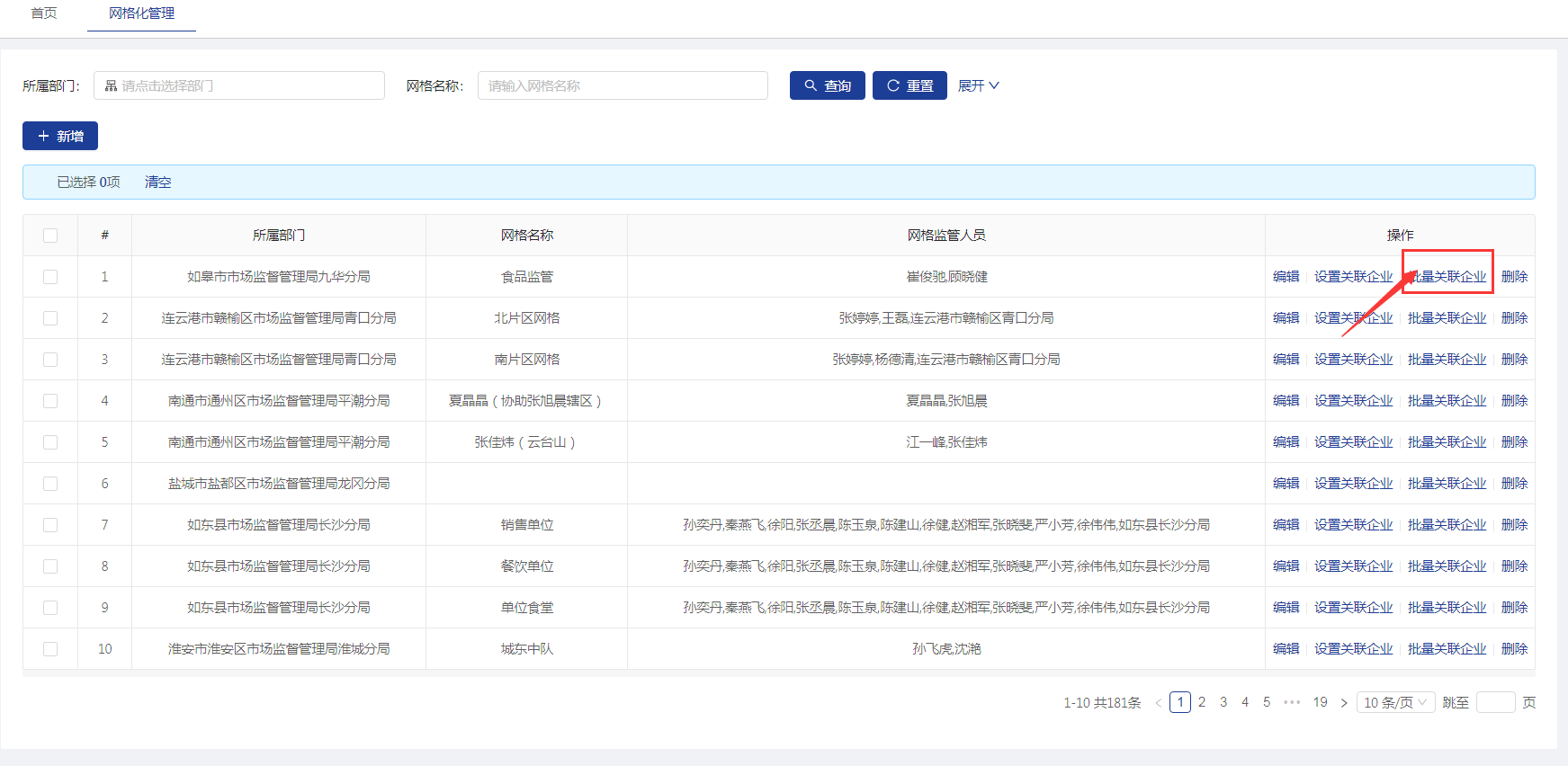Select the checkbox for row 10
The height and width of the screenshot is (766, 1568).
[50, 649]
